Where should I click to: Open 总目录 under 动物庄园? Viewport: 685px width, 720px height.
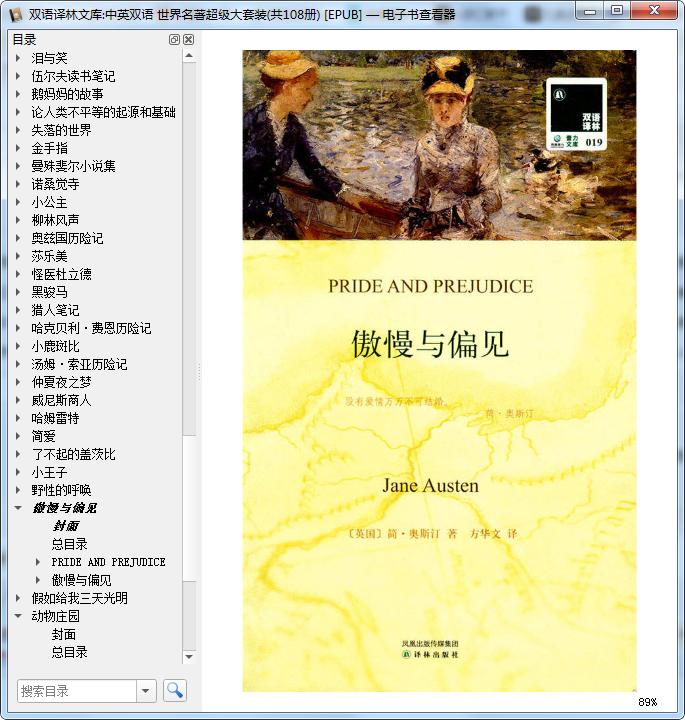tap(69, 652)
